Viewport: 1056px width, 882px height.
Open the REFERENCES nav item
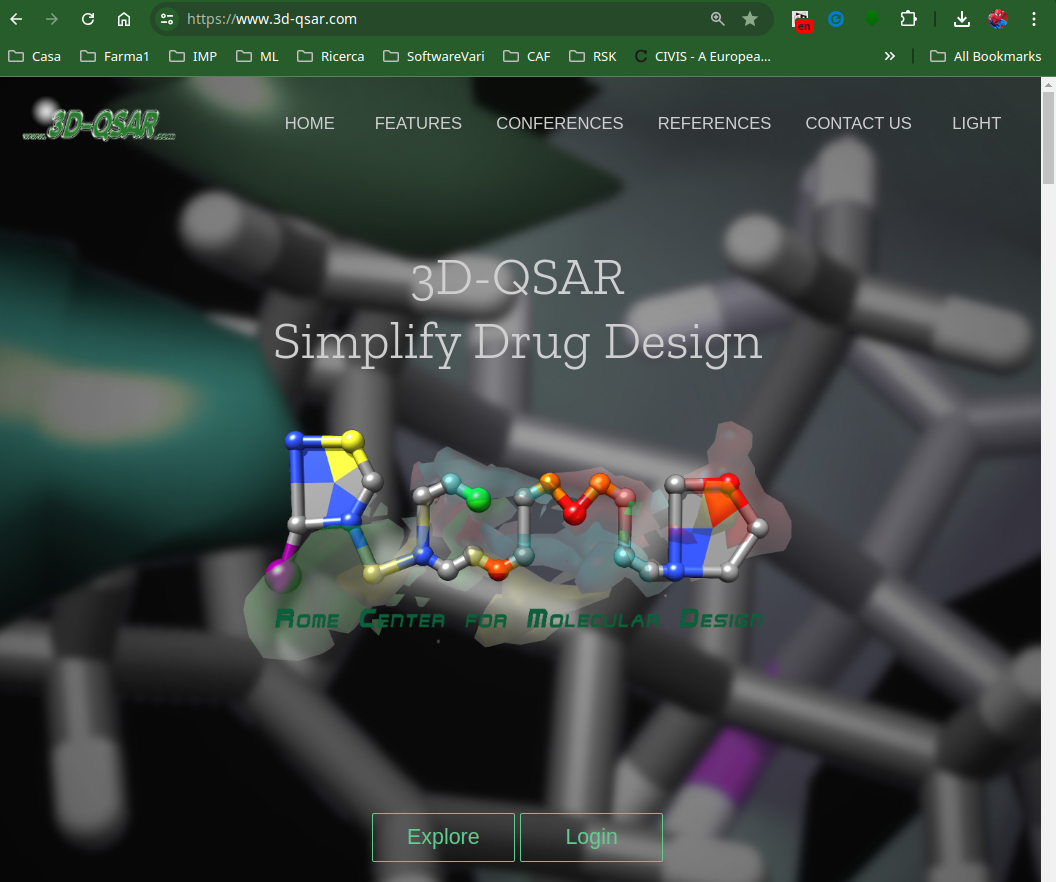coord(714,123)
